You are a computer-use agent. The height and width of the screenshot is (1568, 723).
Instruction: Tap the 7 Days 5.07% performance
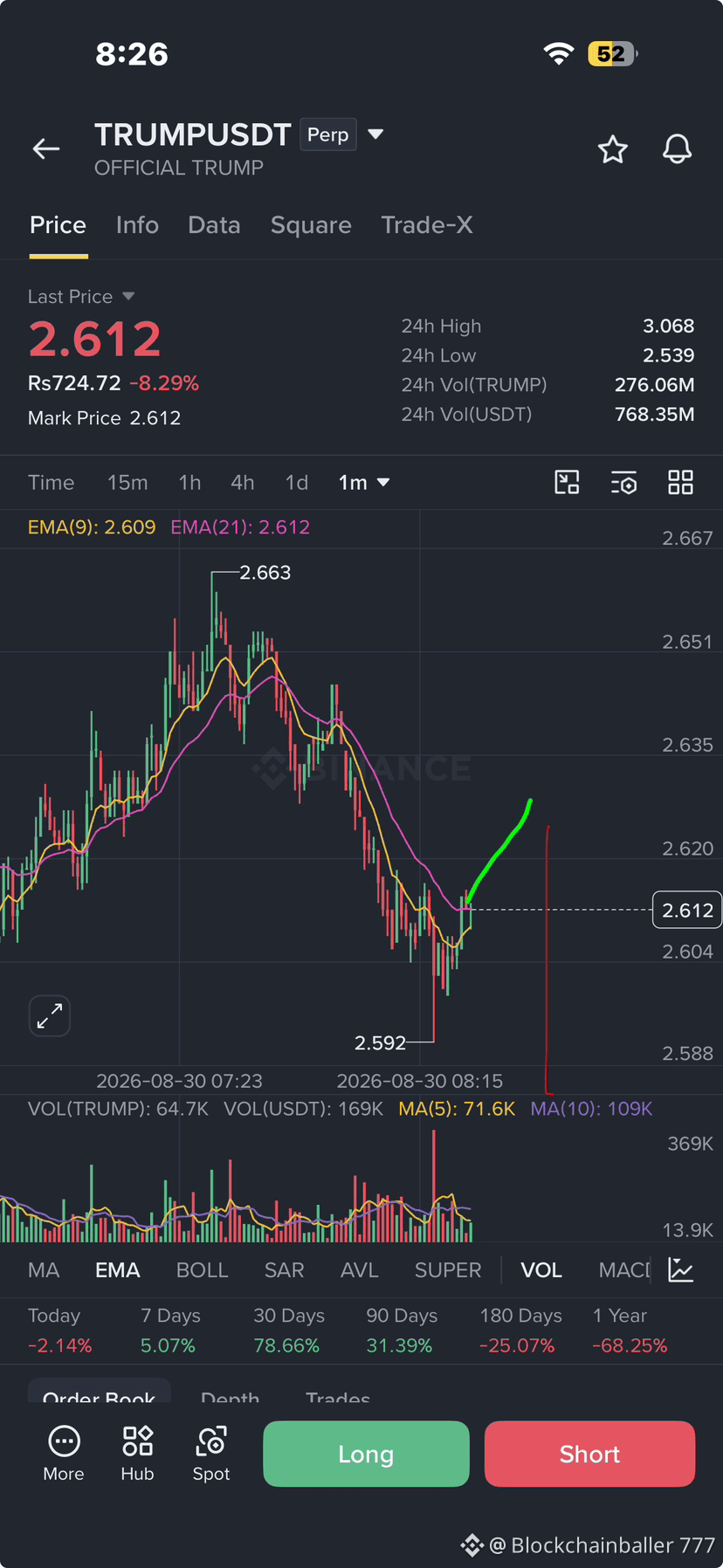pyautogui.click(x=170, y=1331)
